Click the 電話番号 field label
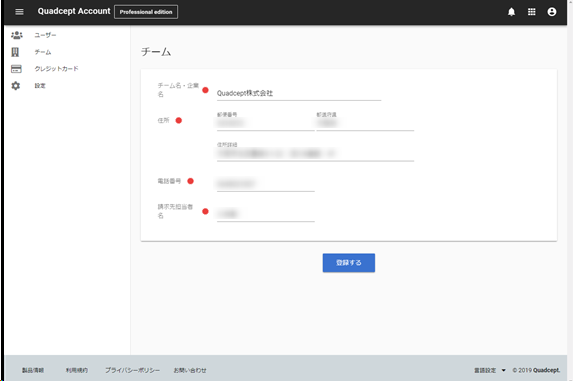 click(169, 181)
